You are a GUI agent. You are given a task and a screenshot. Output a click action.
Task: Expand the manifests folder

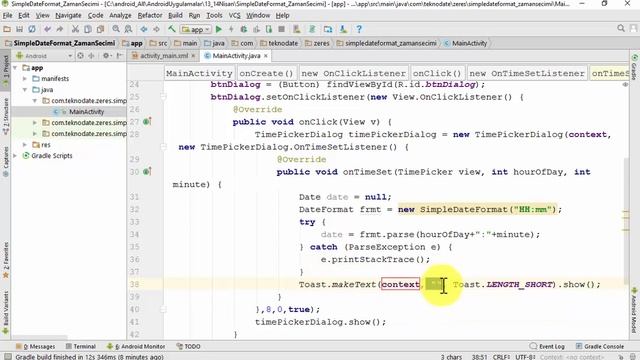(25, 78)
